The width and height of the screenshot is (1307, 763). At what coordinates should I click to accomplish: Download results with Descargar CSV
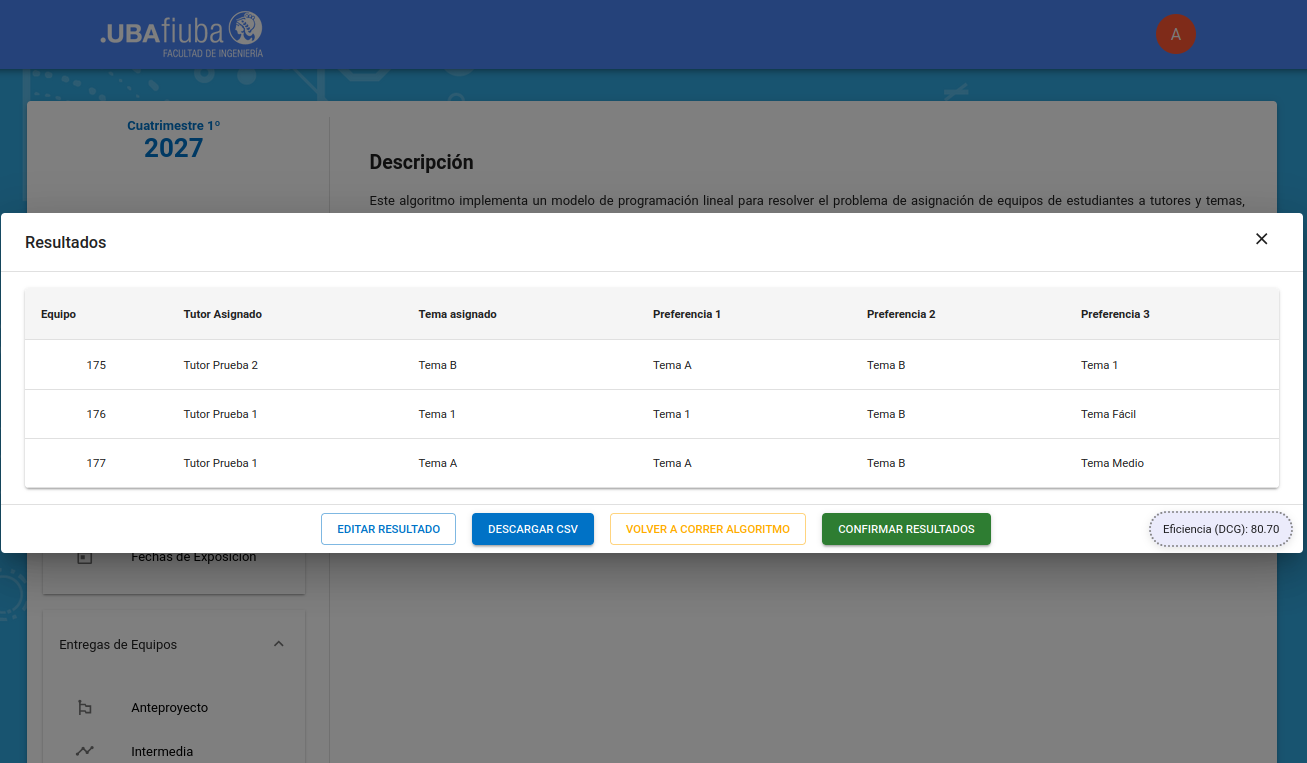tap(532, 529)
